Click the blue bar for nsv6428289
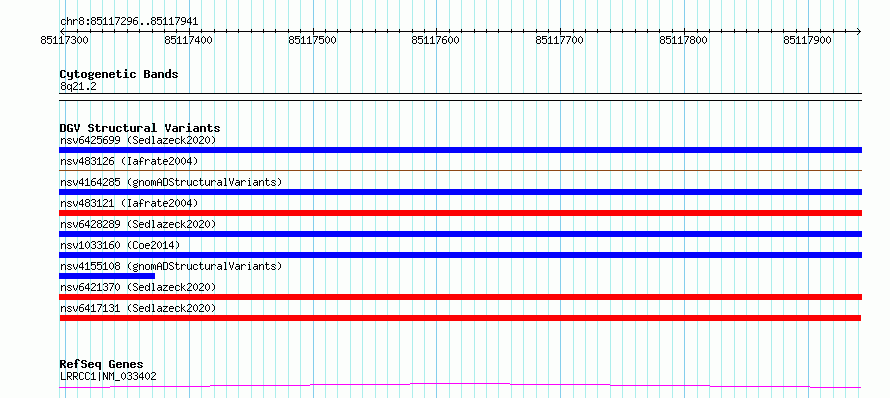This screenshot has height=398, width=890. point(460,234)
